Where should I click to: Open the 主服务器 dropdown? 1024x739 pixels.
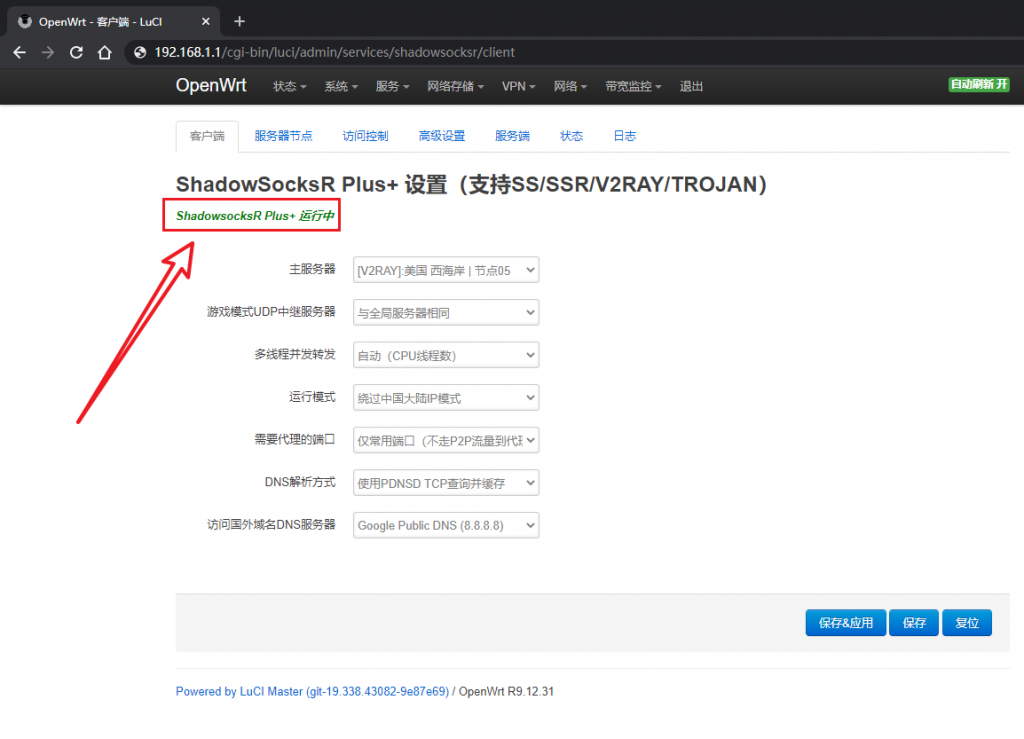point(446,270)
